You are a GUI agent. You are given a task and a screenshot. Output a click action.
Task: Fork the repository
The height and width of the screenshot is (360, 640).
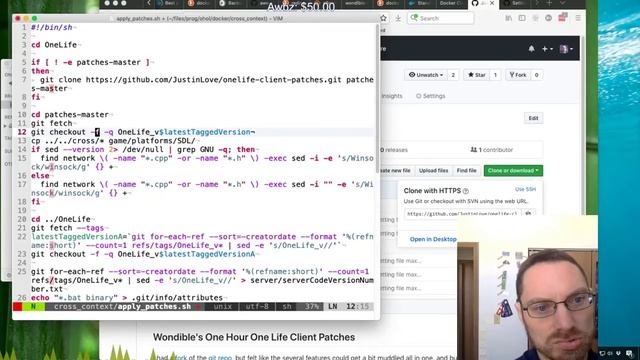click(x=518, y=75)
